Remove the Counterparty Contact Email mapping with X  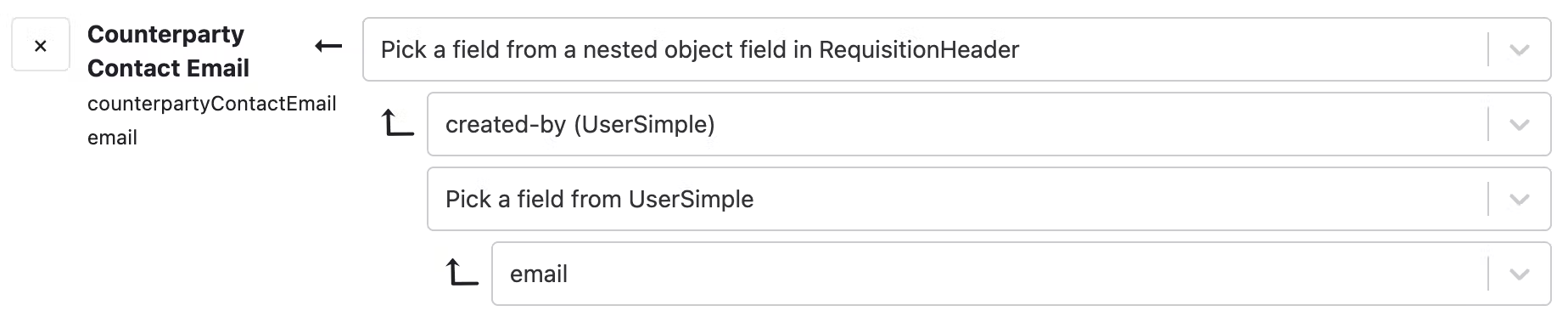[40, 46]
